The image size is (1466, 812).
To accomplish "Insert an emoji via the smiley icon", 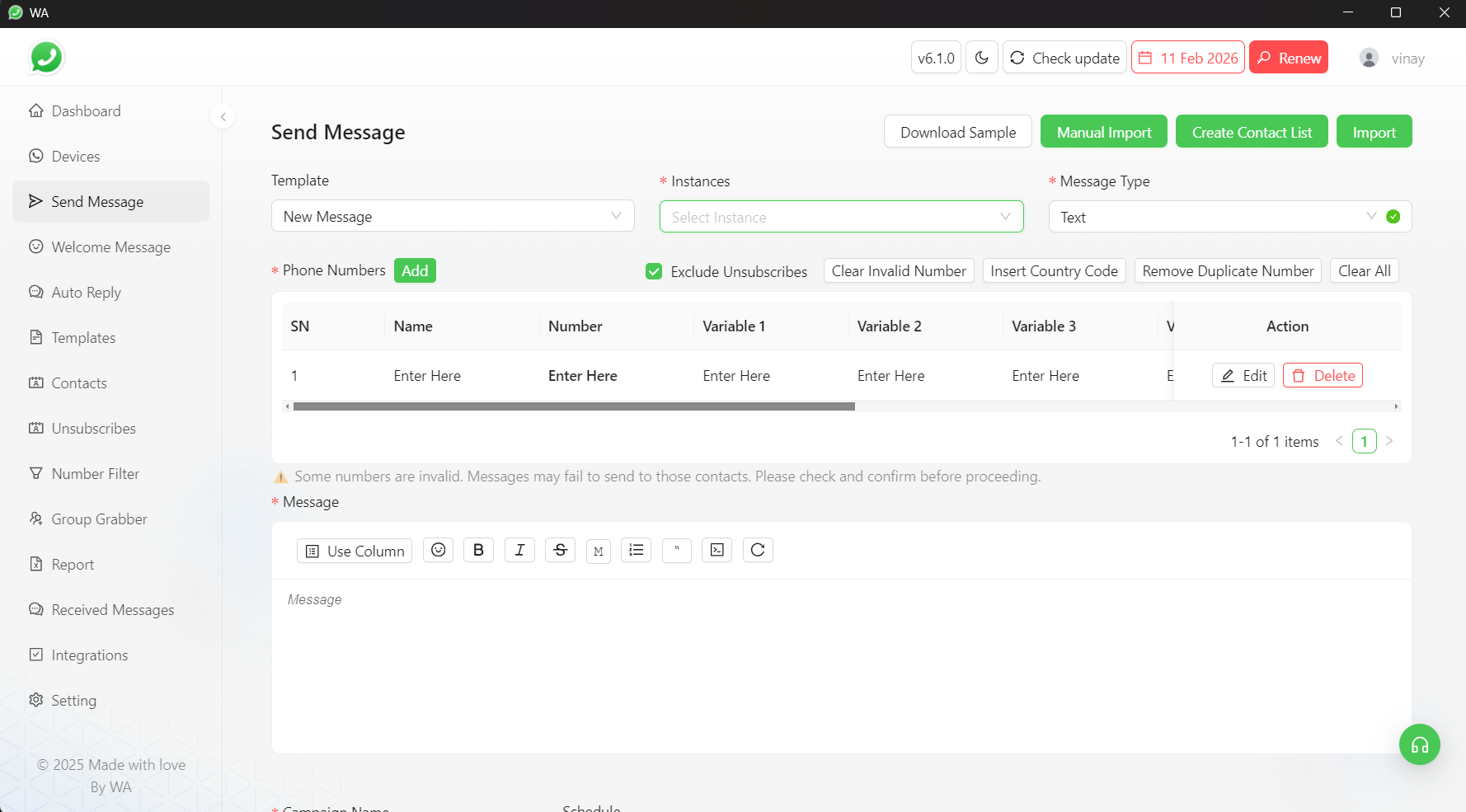I will pyautogui.click(x=438, y=550).
